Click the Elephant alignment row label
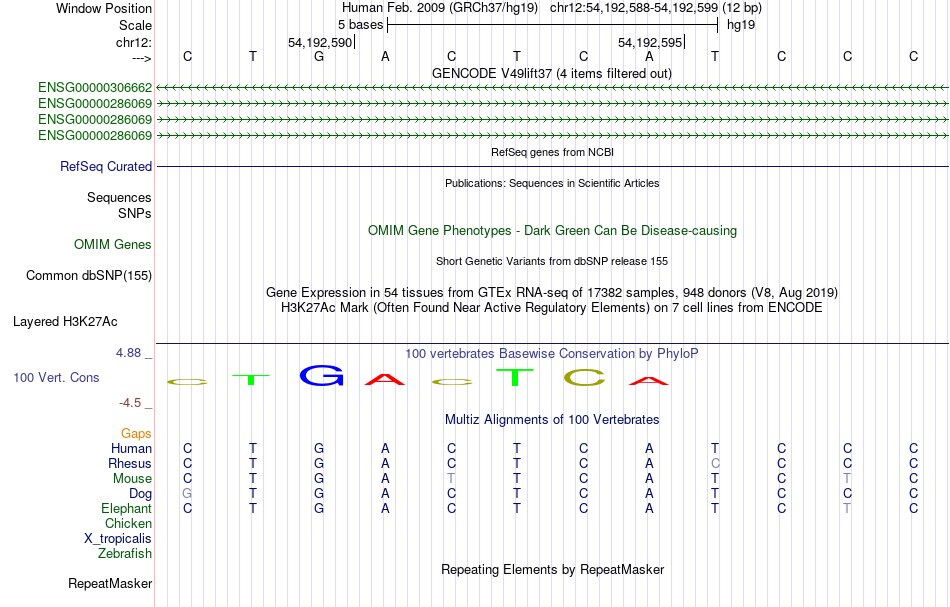This screenshot has height=607, width=950. [127, 508]
